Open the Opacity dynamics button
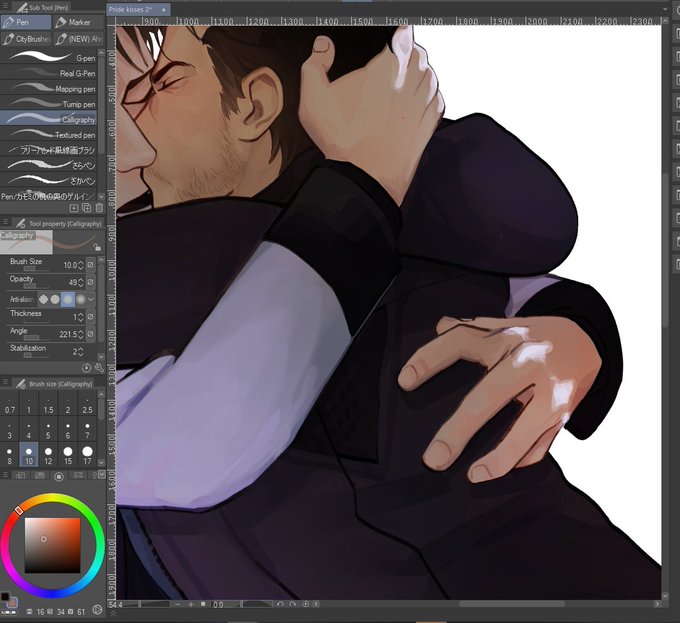The image size is (680, 623). (x=91, y=282)
